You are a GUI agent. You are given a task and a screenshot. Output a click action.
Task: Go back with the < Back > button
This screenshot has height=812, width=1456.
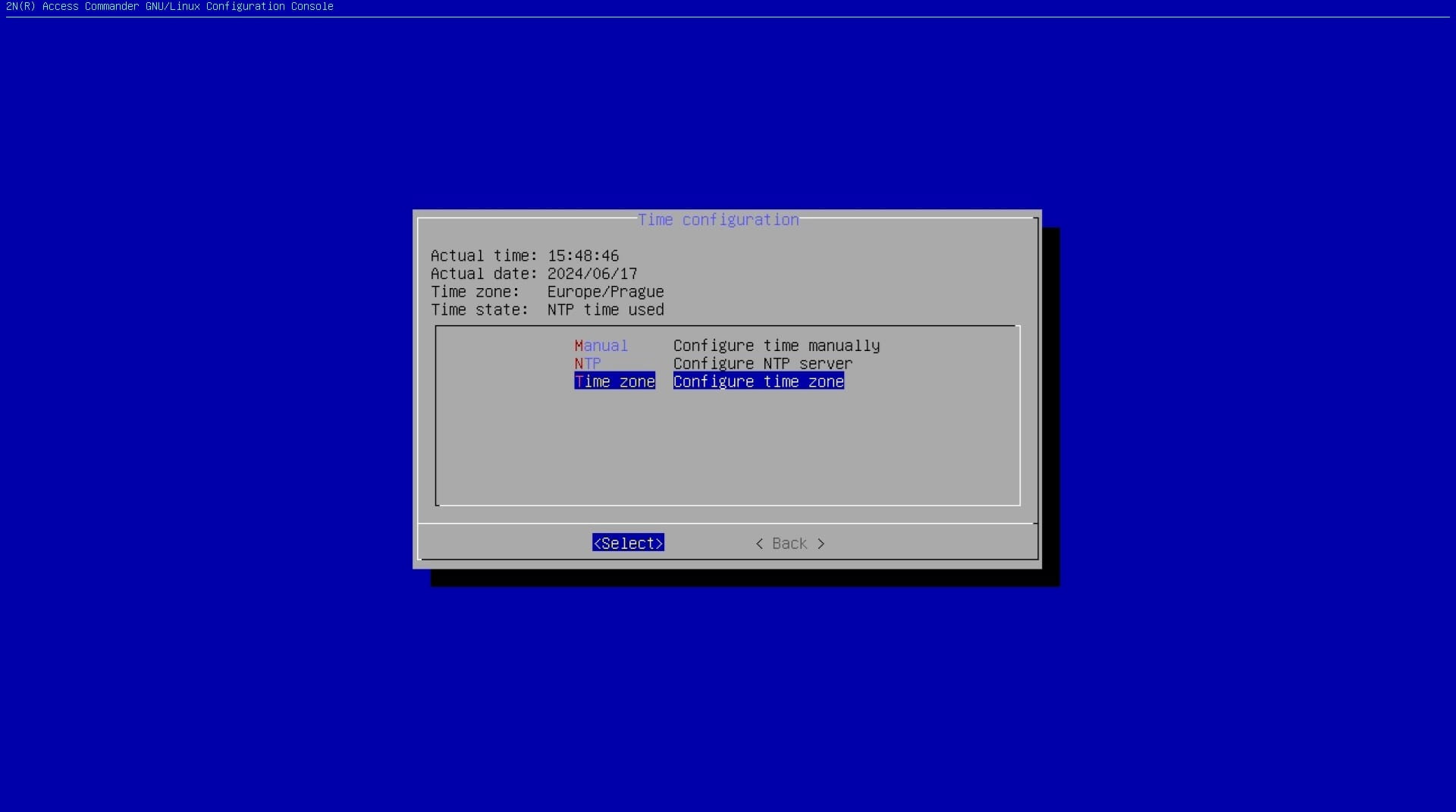(789, 544)
